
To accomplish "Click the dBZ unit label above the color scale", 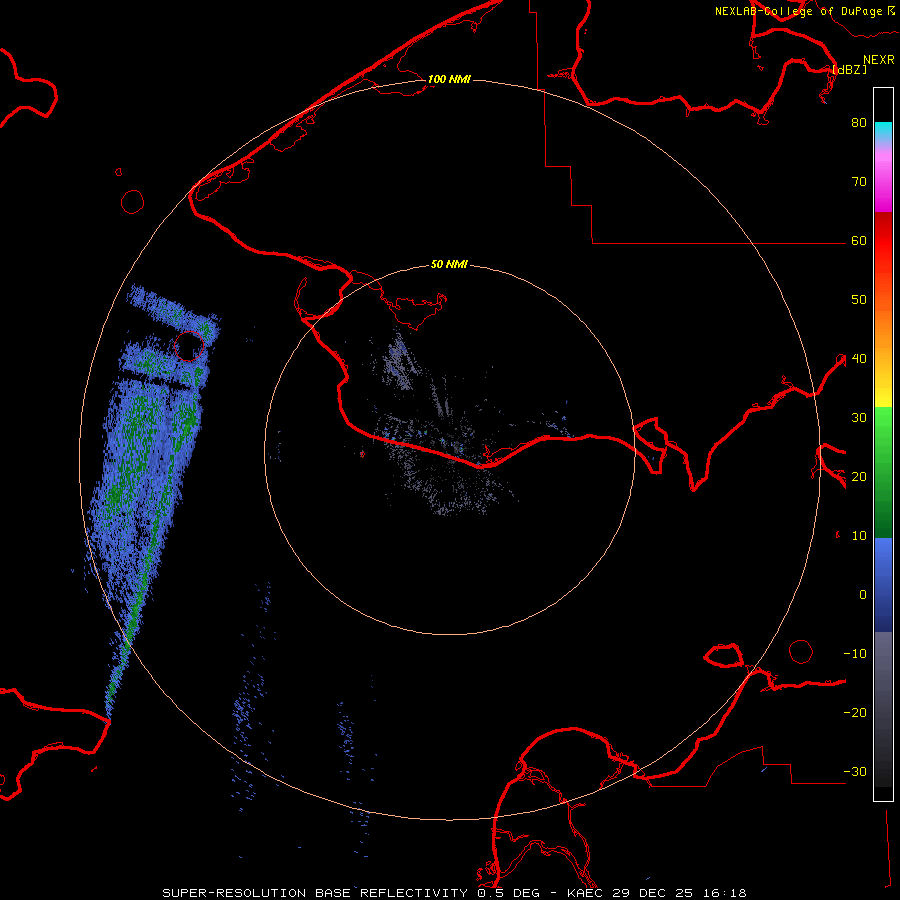I will click(850, 69).
